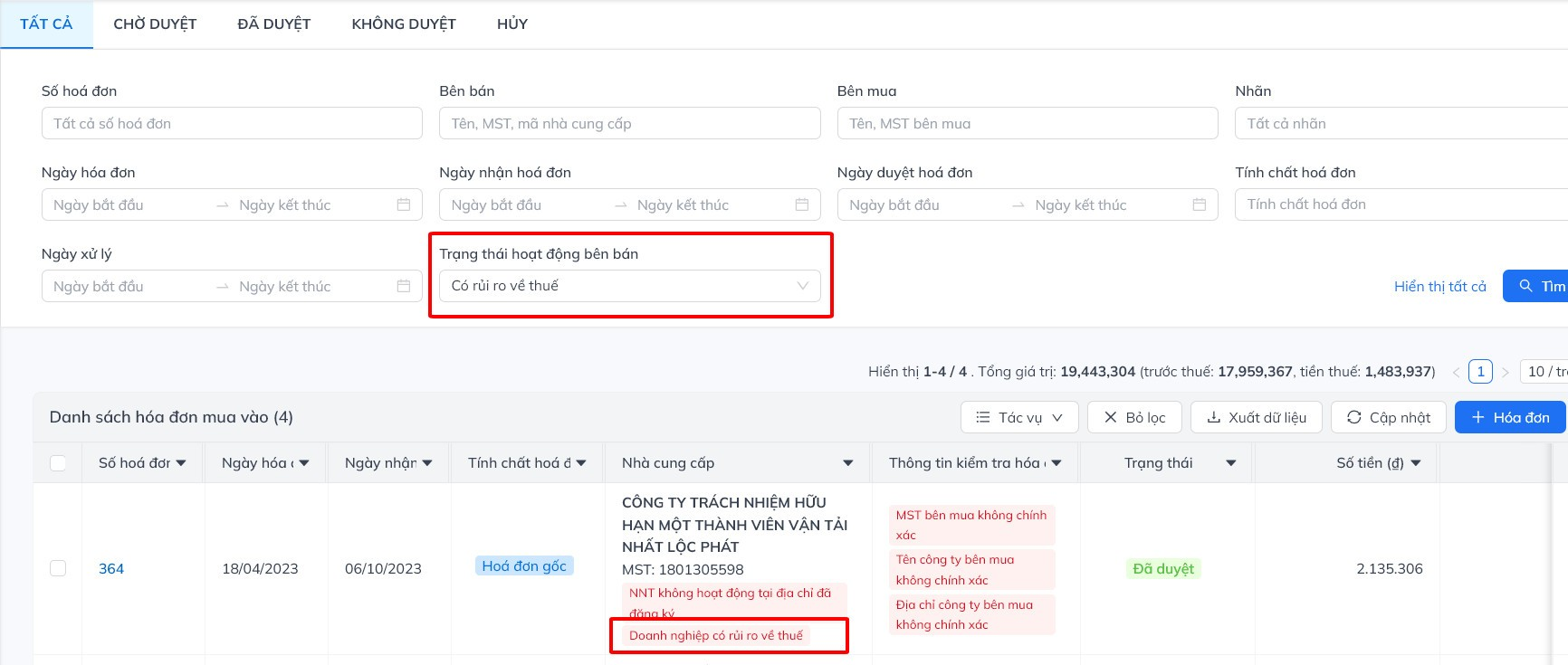Open Nhà cung cấp column filter arrow
Screen dimensions: 1568x665
click(x=848, y=463)
